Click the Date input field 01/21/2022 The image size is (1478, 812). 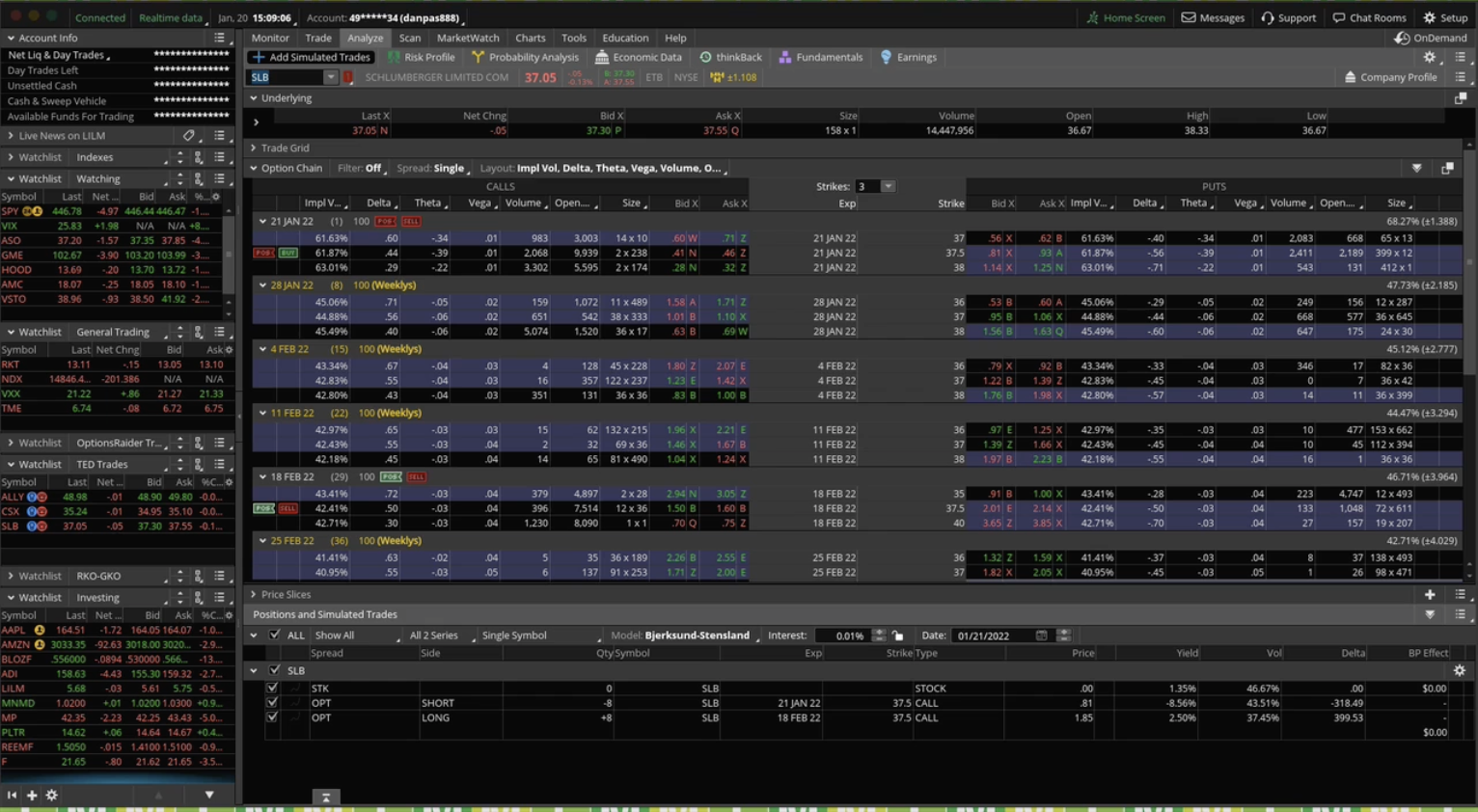[x=994, y=636]
